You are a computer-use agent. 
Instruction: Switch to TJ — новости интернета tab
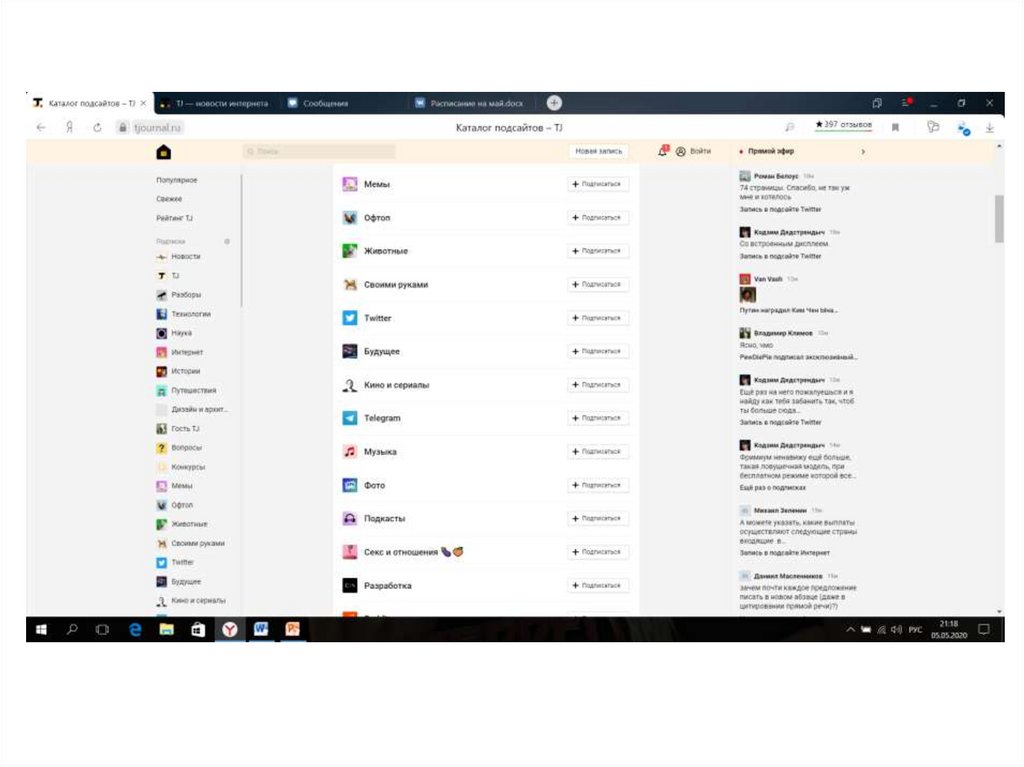point(215,103)
